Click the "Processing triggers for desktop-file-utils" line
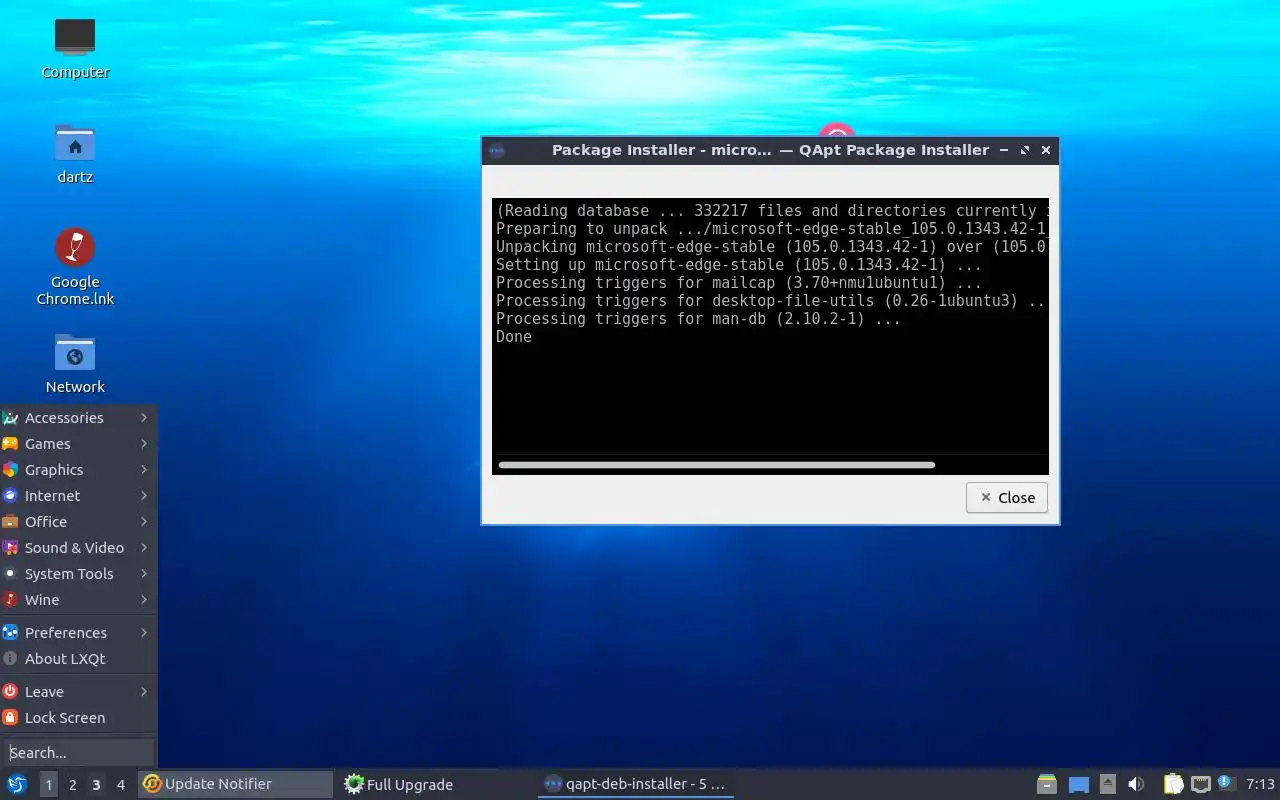This screenshot has height=800, width=1280. click(x=771, y=301)
